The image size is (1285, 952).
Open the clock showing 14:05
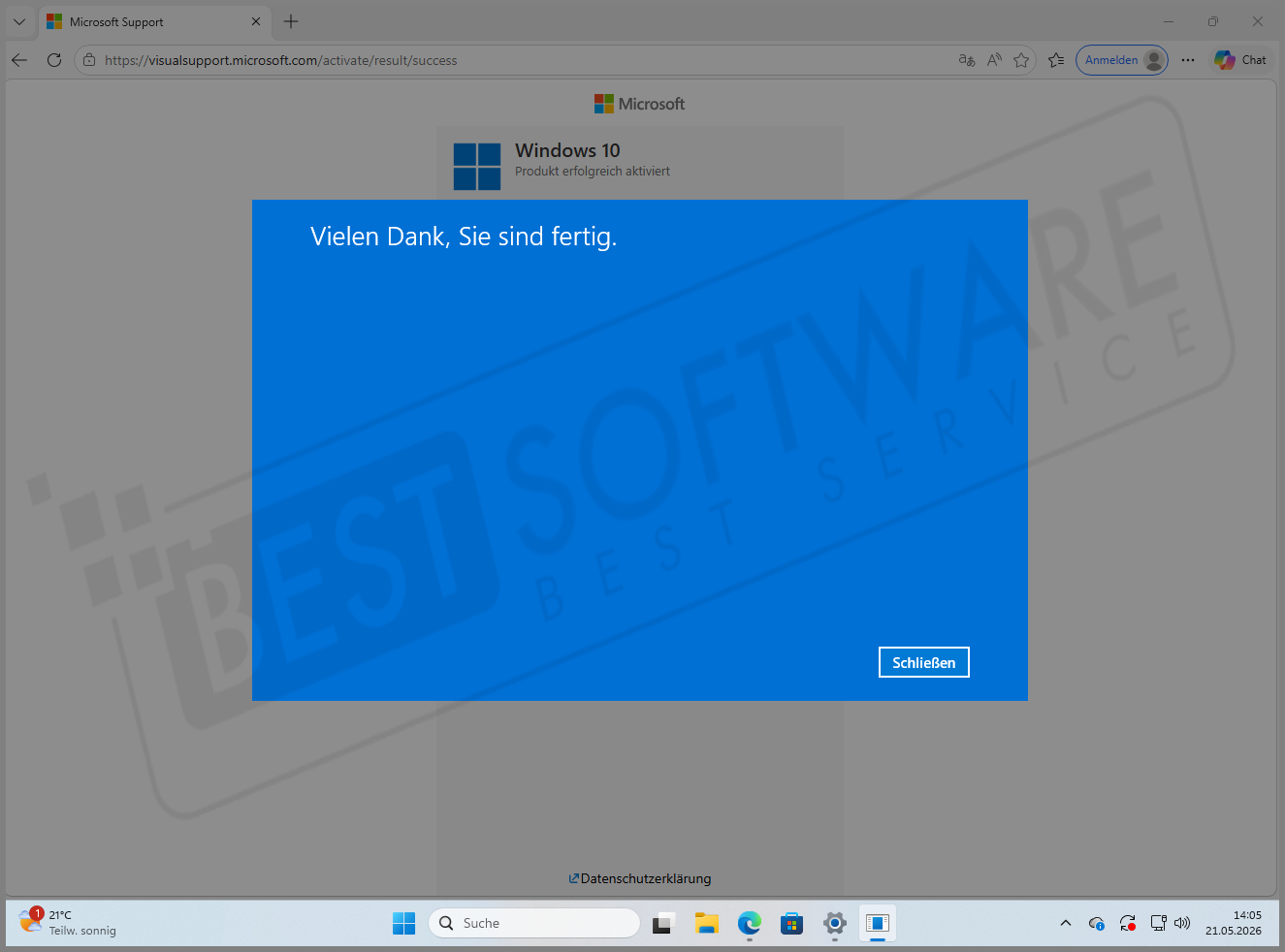click(x=1234, y=923)
